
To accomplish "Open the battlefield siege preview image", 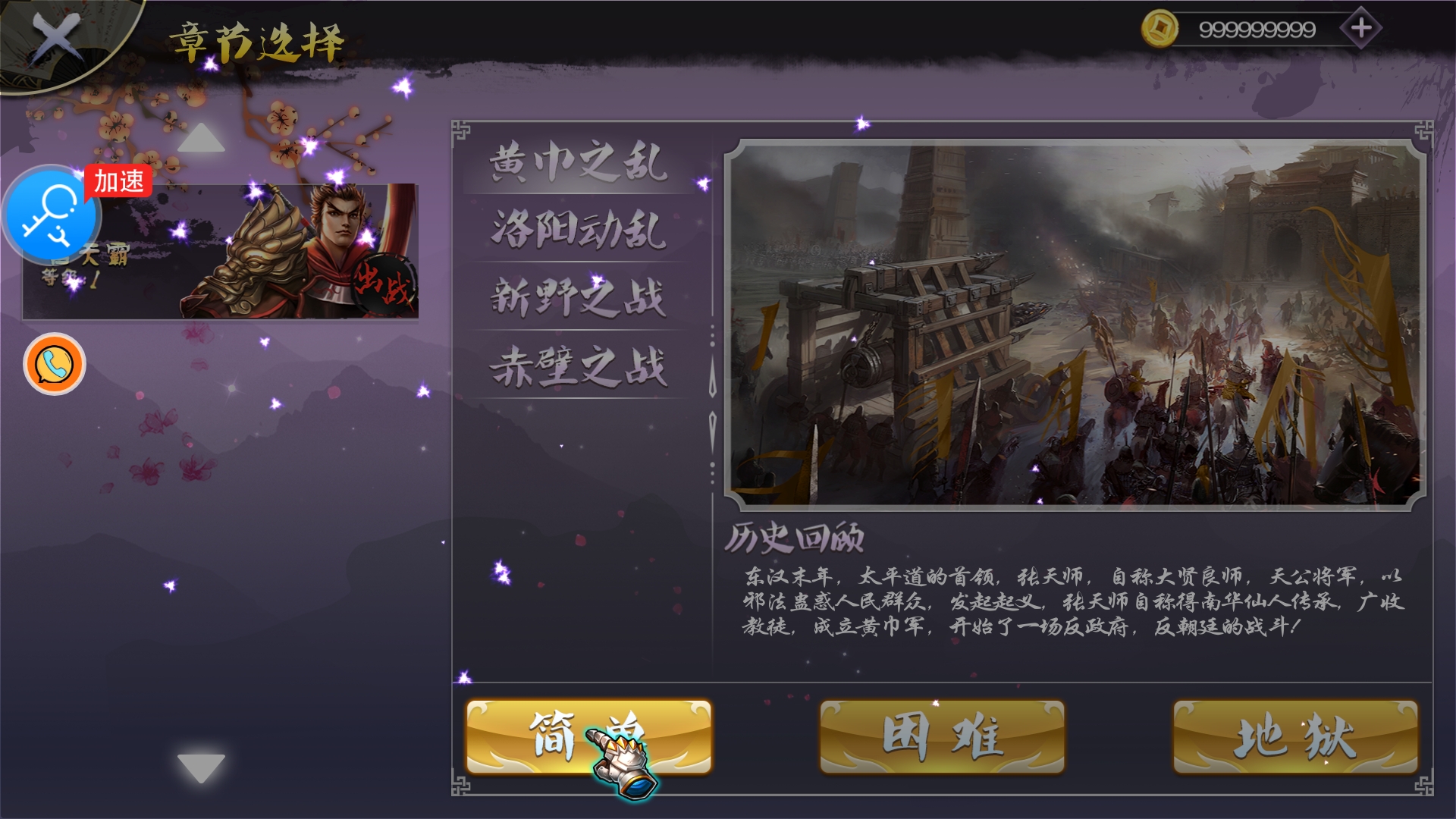I will tap(1075, 325).
